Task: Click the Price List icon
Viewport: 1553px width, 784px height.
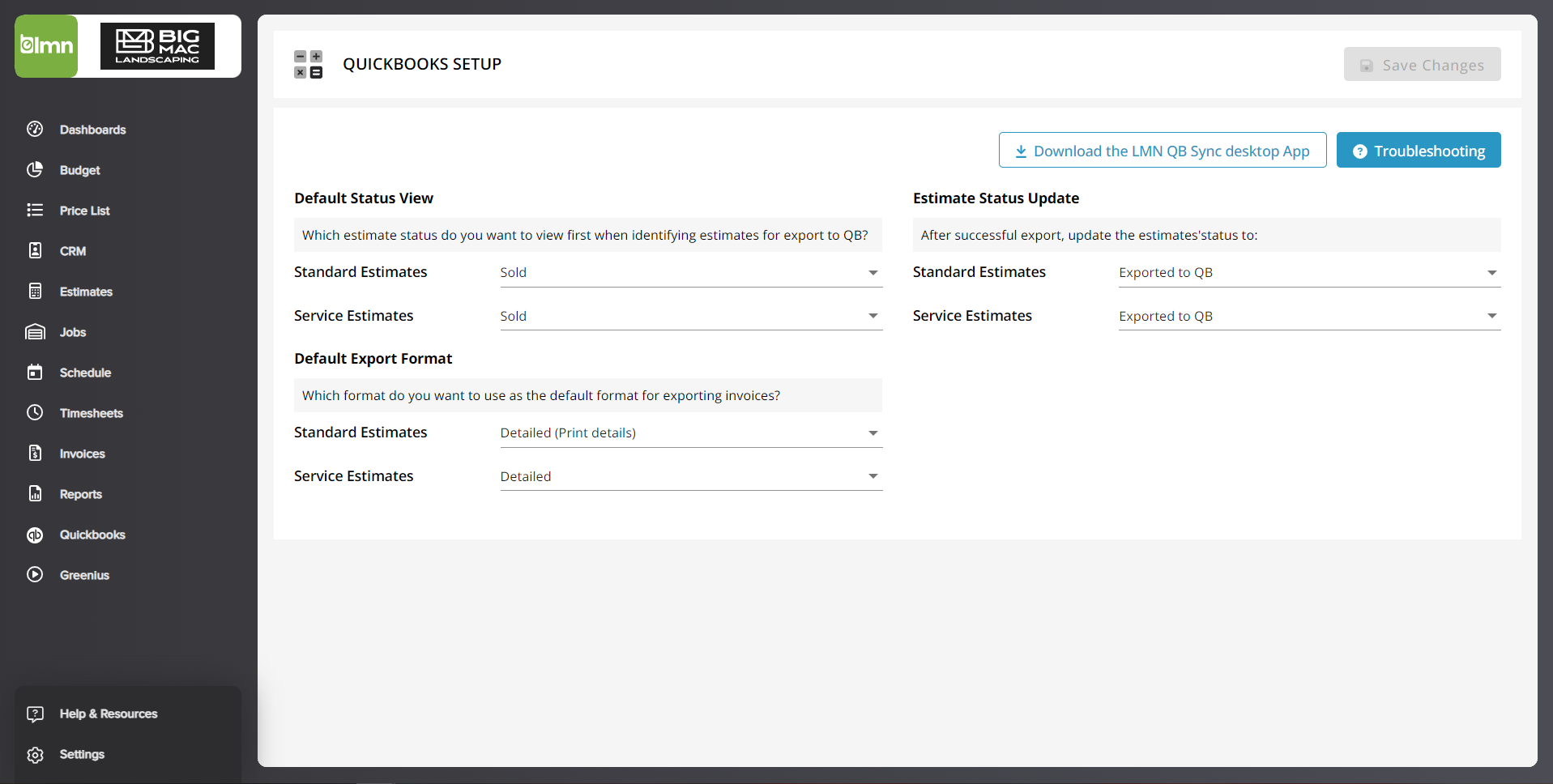Action: click(x=35, y=210)
